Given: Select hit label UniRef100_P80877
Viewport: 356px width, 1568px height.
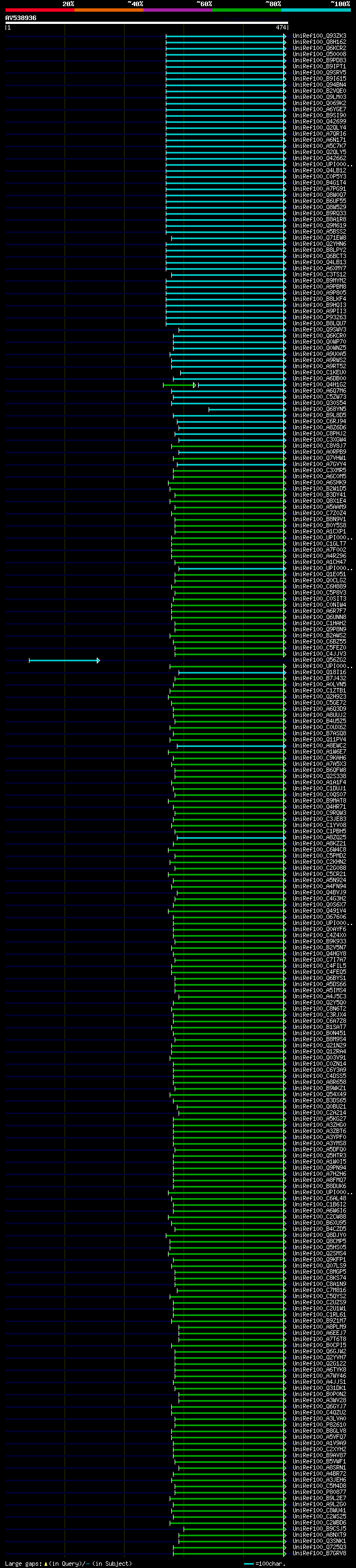Looking at the screenshot, I should coord(319,1493).
